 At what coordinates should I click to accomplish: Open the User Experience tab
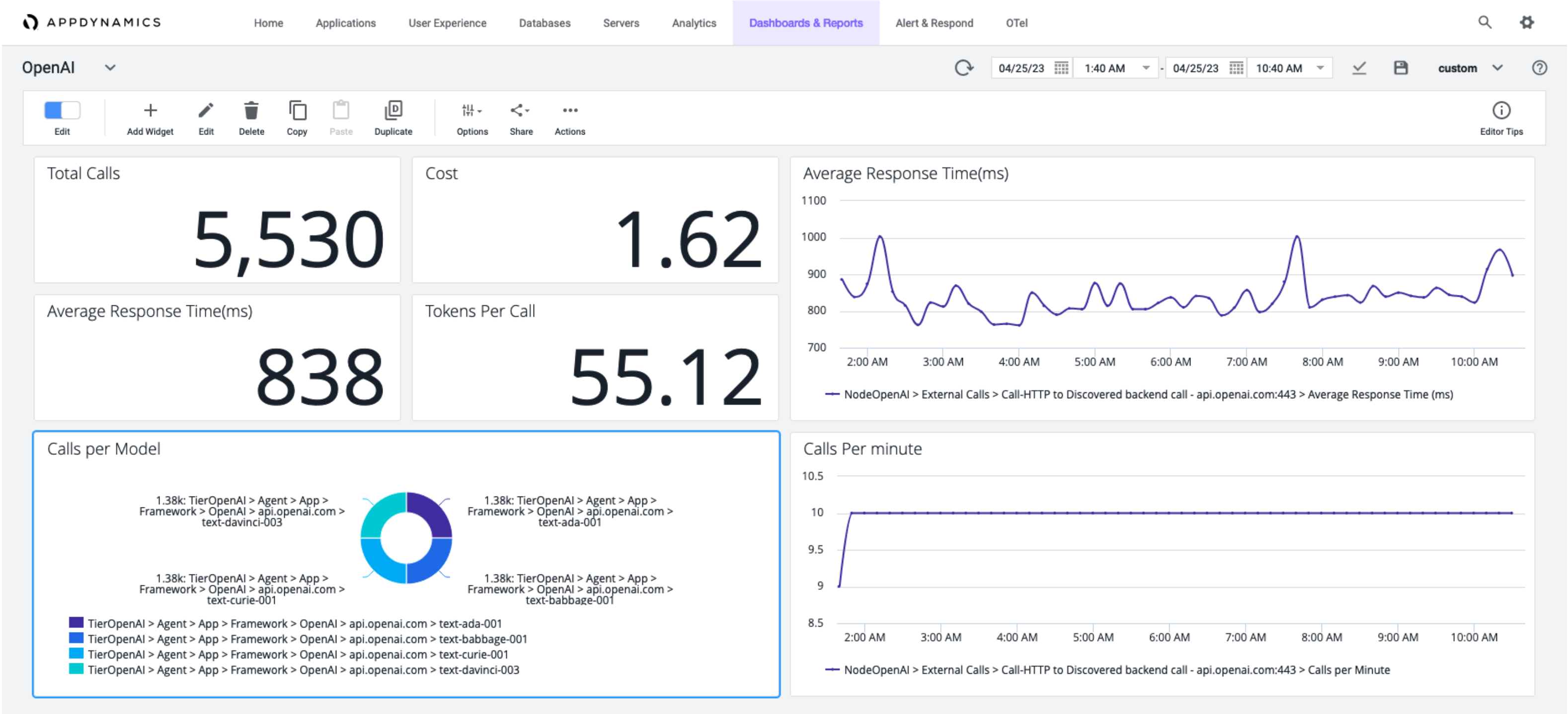[x=447, y=23]
